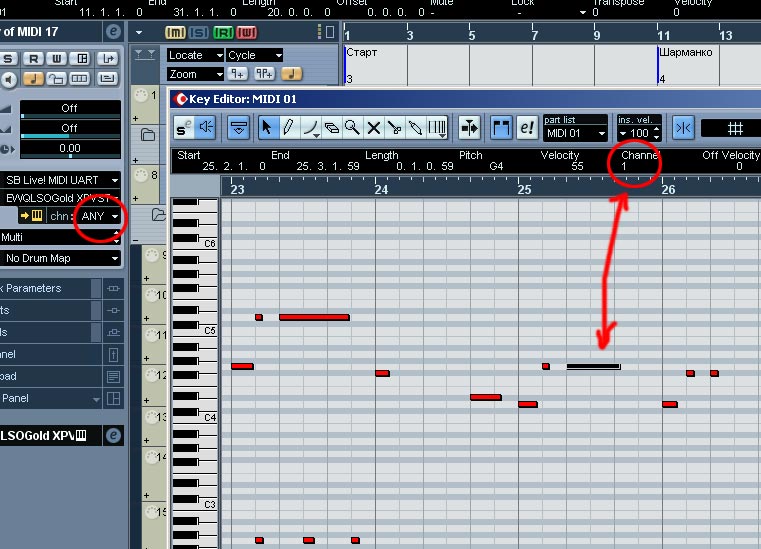
Task: Open the SB Live! MIDI UART input dropdown
Action: [x=60, y=180]
